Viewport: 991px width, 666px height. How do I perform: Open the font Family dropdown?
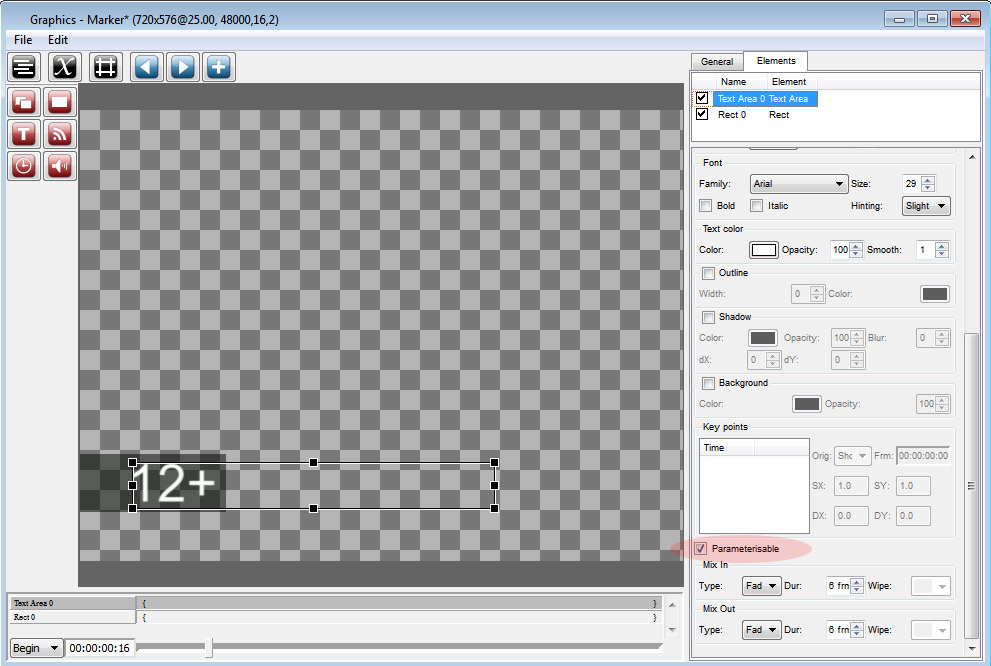tap(799, 184)
